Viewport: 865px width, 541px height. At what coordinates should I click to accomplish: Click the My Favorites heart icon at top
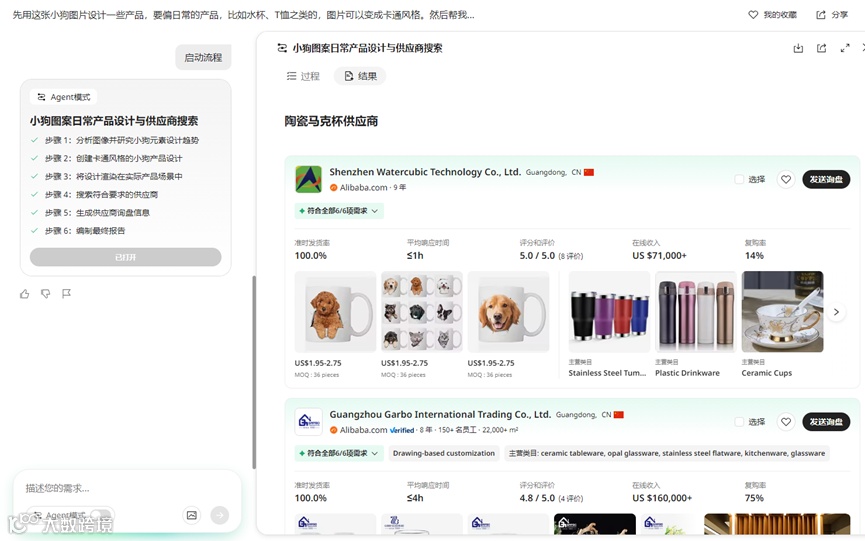point(753,15)
